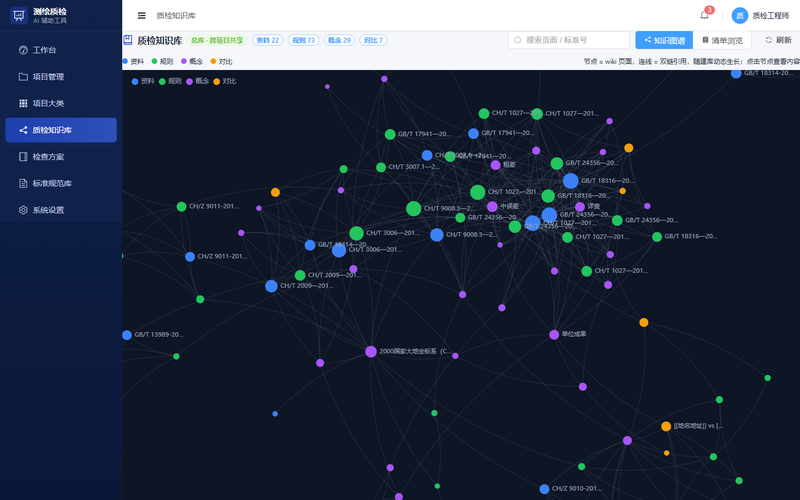Open 标准规范库 in the sidebar
Screen dimensions: 800x500
(x=61, y=183)
